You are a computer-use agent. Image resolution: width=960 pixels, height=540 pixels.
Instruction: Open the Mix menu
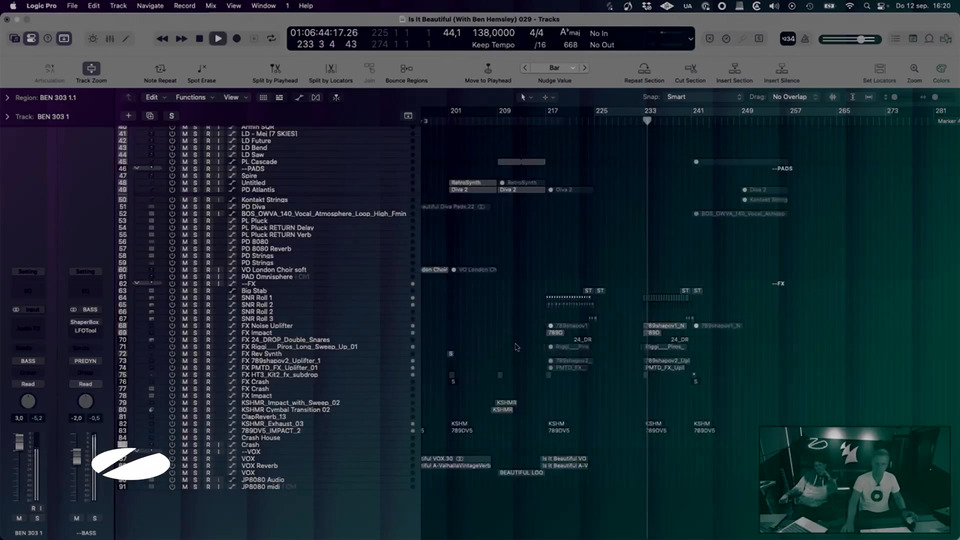pyautogui.click(x=211, y=6)
